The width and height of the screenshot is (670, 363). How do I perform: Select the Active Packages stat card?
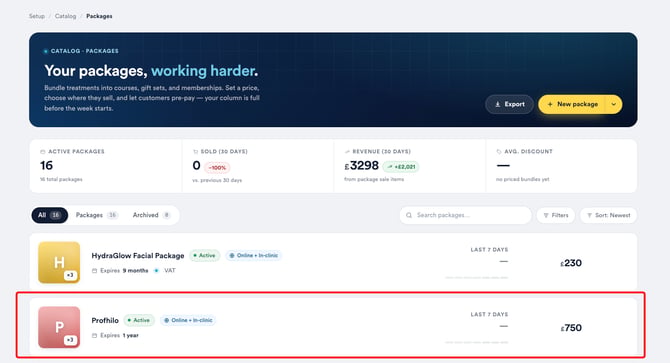pos(106,166)
